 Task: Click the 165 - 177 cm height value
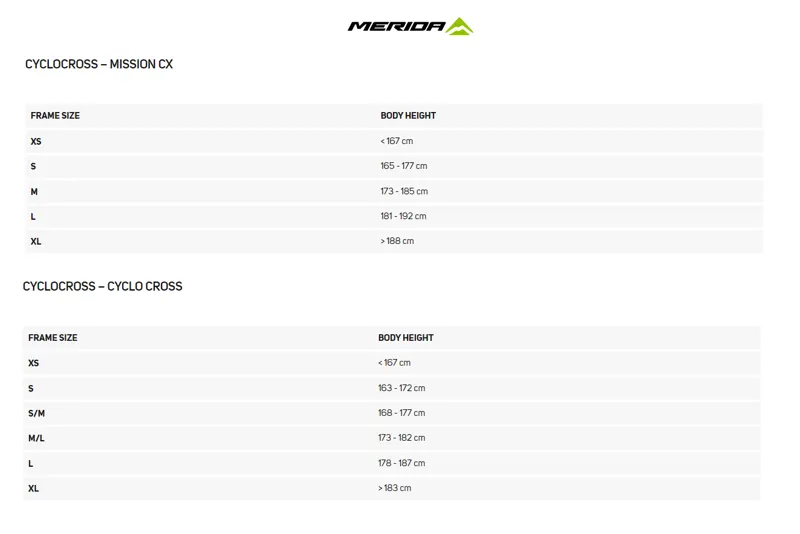click(404, 166)
